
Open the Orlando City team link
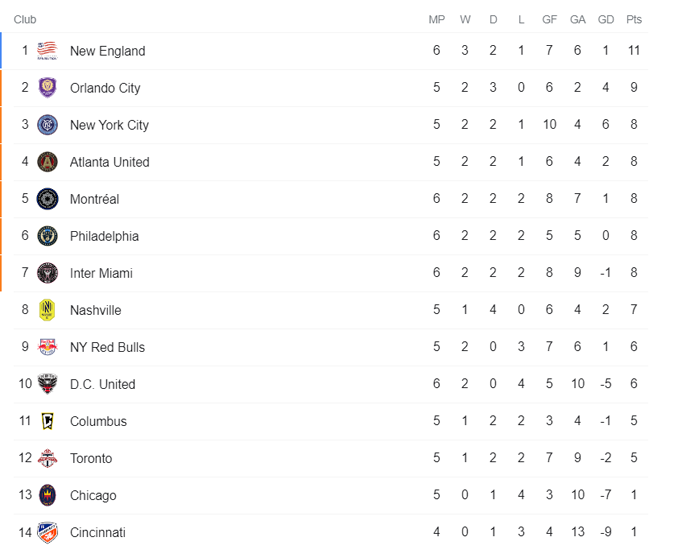[x=105, y=88]
